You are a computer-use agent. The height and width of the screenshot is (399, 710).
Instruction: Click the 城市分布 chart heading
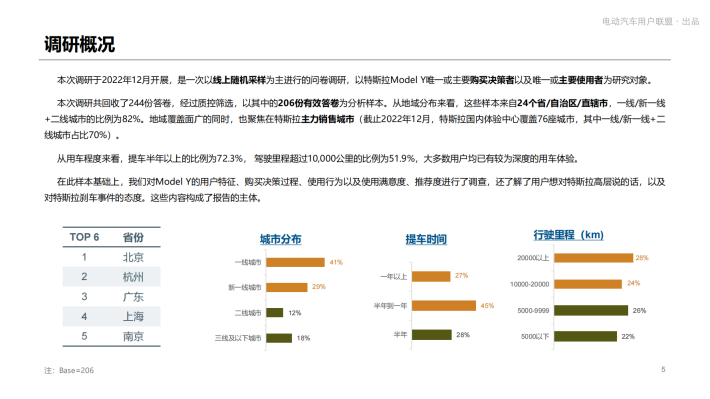point(280,239)
